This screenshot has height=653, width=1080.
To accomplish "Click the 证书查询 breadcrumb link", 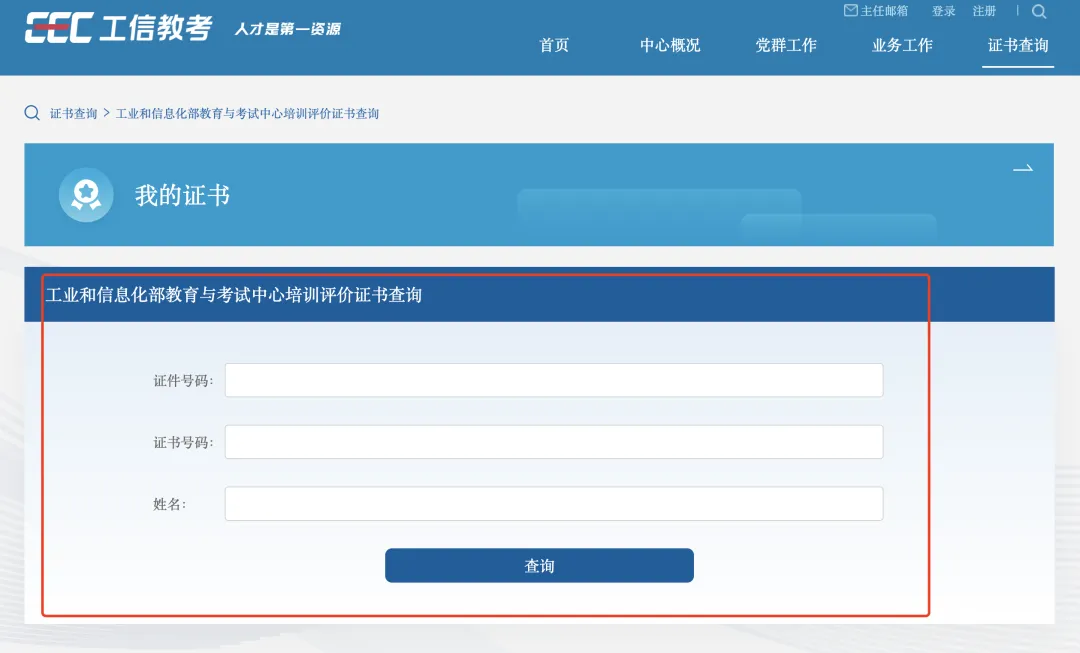I will coord(75,113).
